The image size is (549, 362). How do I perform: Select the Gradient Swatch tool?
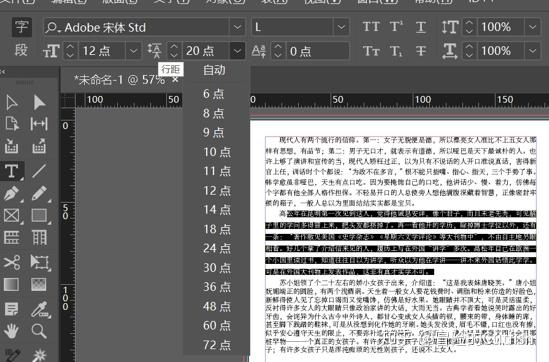tap(12, 284)
